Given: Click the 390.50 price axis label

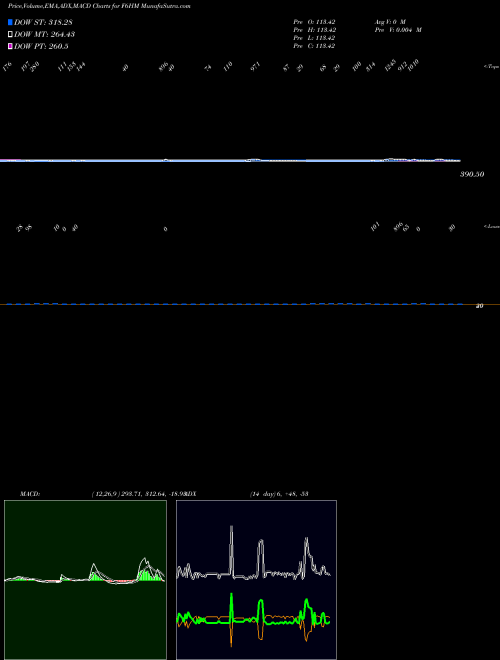Looking at the screenshot, I should [472, 174].
